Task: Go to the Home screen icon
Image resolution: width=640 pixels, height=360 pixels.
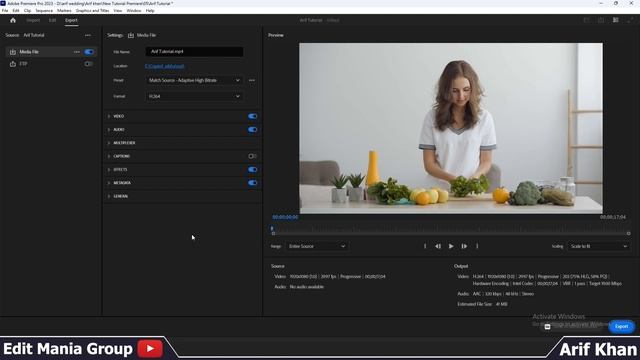Action: (x=13, y=20)
